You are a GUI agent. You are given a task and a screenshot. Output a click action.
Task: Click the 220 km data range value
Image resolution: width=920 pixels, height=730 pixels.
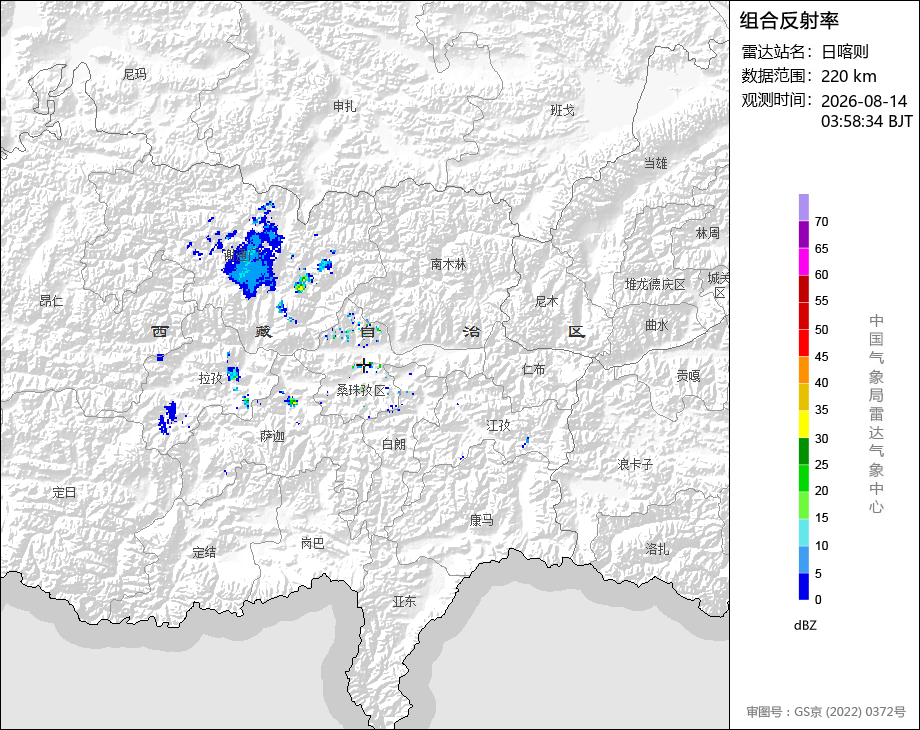click(848, 76)
